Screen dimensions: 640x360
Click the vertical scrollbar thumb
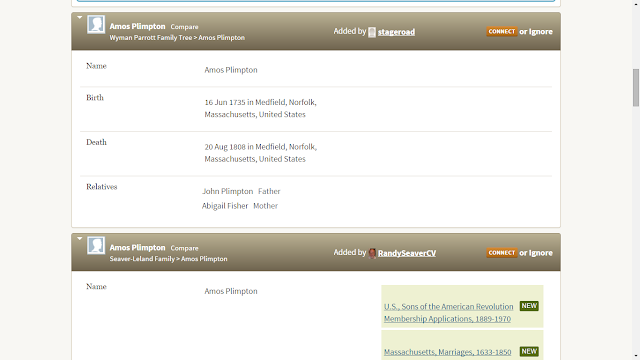(x=636, y=88)
